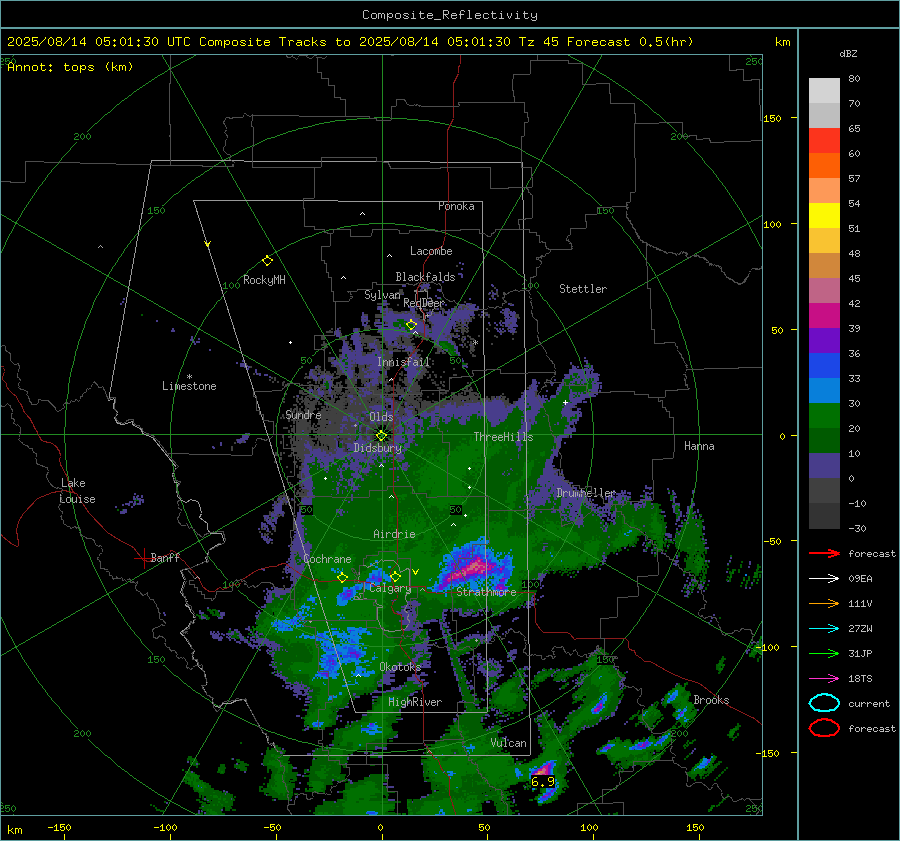Image resolution: width=900 pixels, height=841 pixels.
Task: Click the 09EA track legend label
Action: (860, 579)
